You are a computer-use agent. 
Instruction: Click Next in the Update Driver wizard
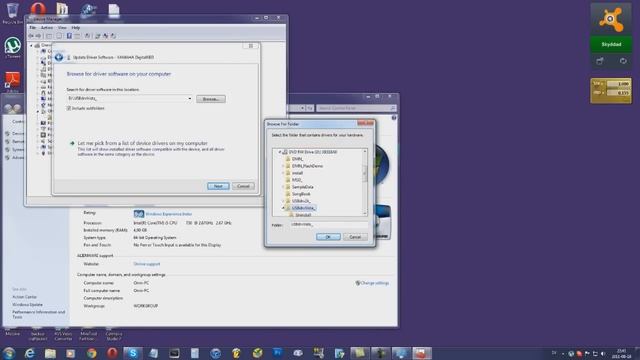pos(218,186)
